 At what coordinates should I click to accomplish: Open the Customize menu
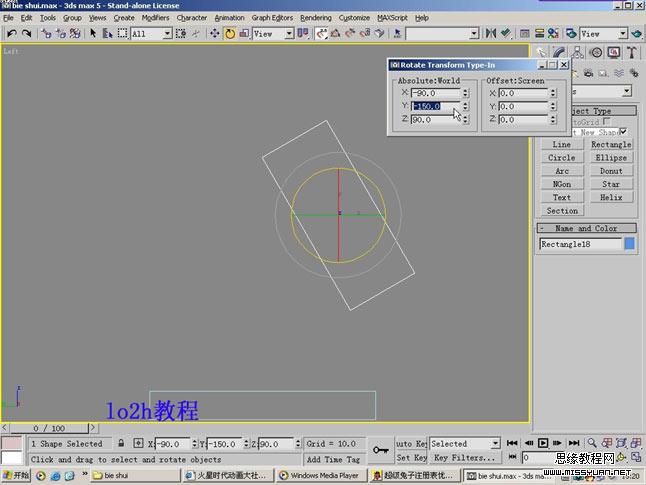pyautogui.click(x=354, y=18)
